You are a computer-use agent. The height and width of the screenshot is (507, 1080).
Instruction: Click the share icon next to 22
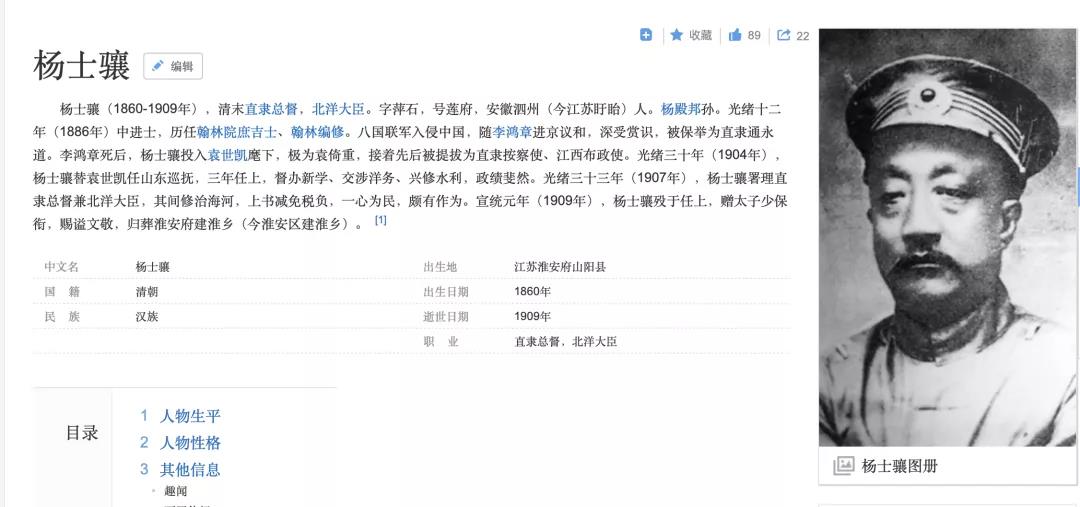point(783,35)
